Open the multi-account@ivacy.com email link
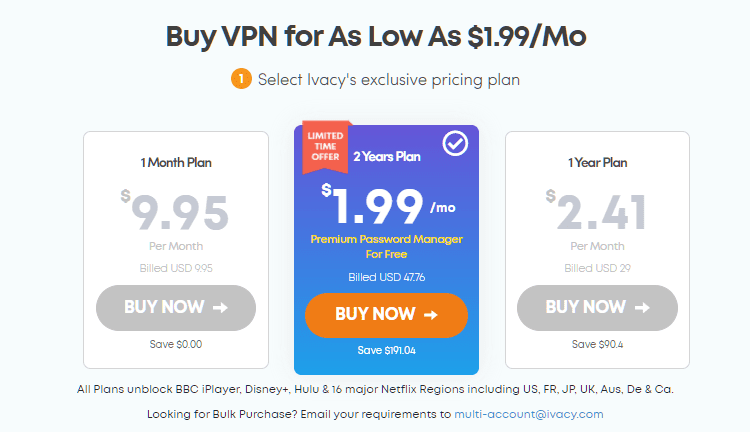The height and width of the screenshot is (432, 750). [529, 414]
